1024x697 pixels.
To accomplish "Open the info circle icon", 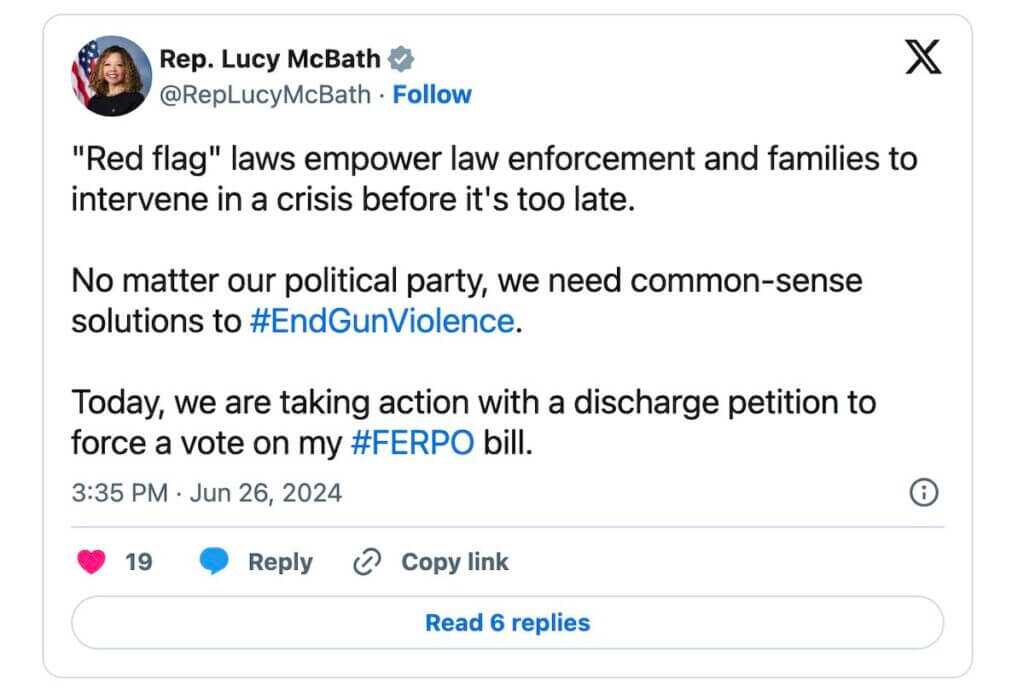I will pos(924,492).
